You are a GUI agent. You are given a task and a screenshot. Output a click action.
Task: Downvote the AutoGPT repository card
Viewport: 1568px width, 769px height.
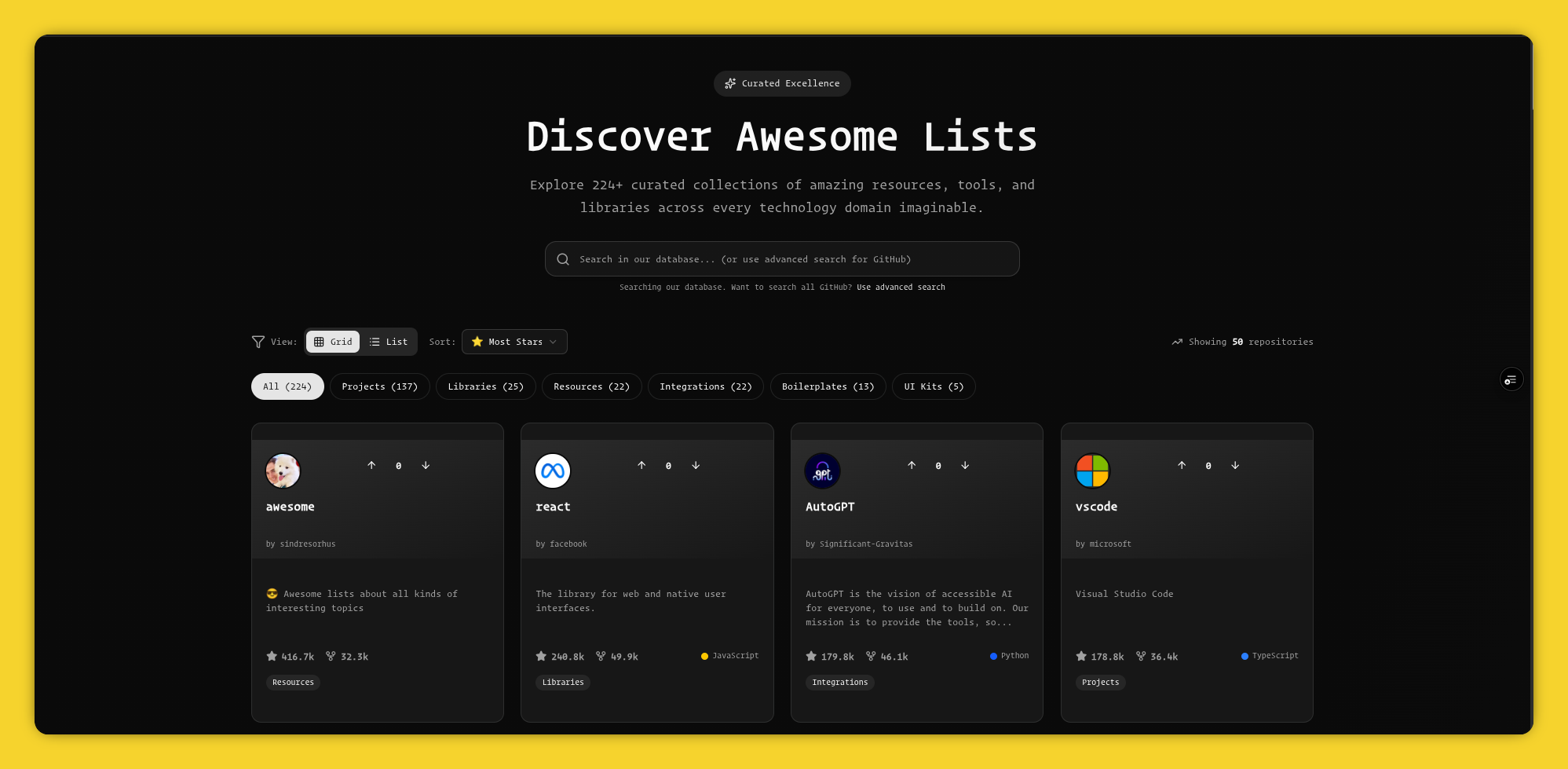pos(965,466)
